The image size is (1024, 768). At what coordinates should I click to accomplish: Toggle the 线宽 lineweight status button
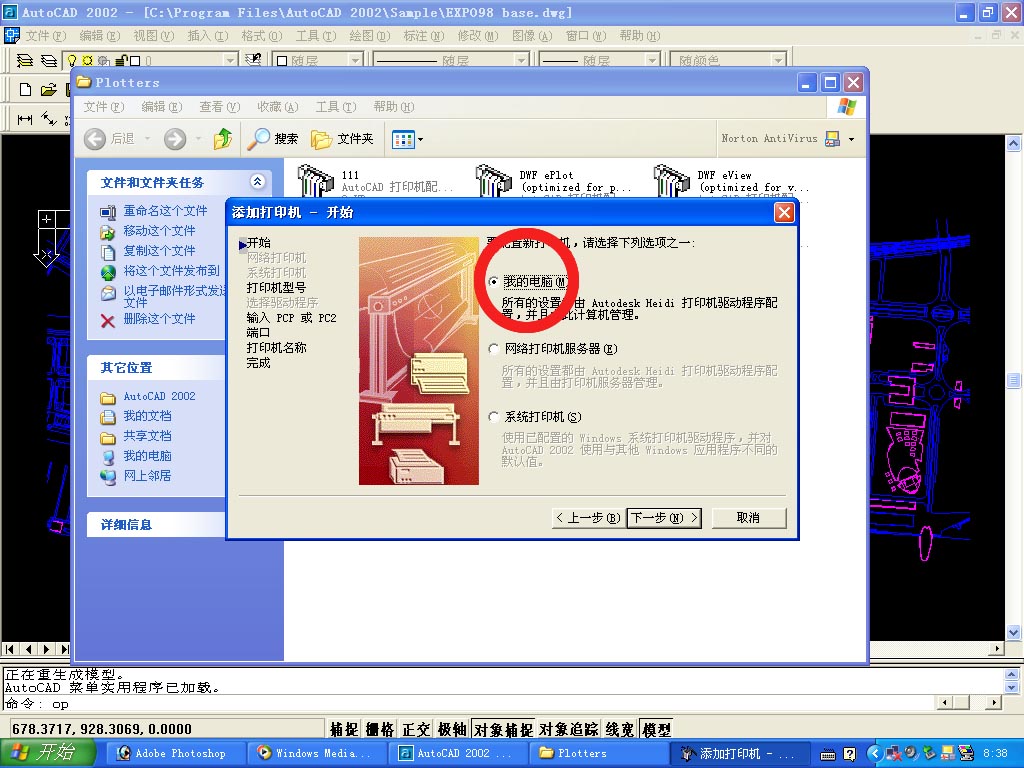click(620, 729)
